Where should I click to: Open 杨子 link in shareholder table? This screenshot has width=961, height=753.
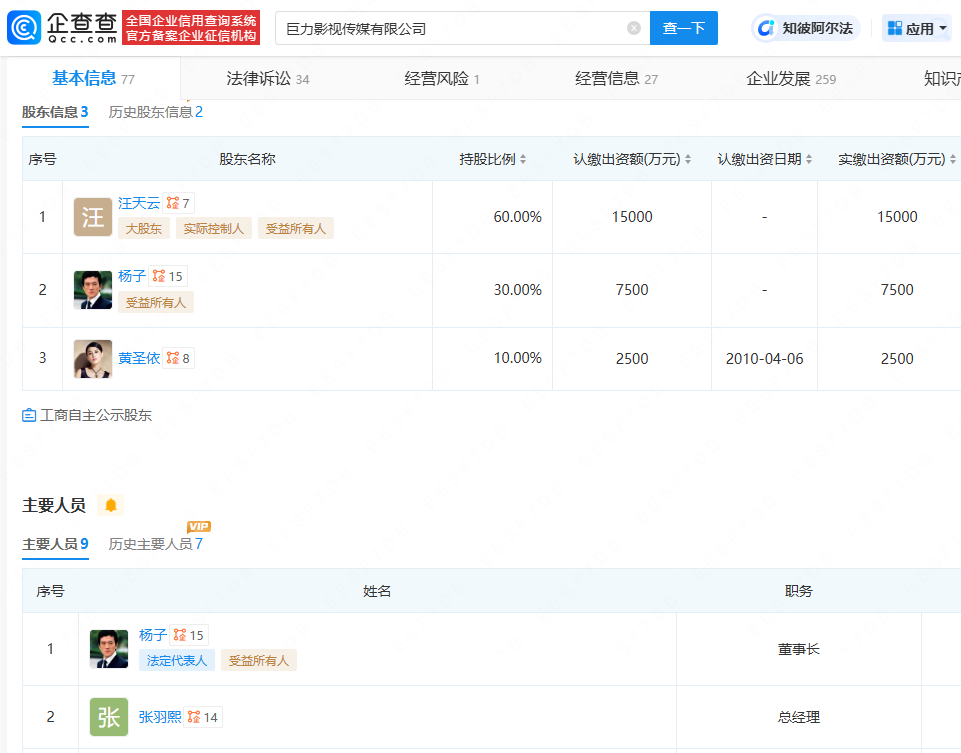132,276
